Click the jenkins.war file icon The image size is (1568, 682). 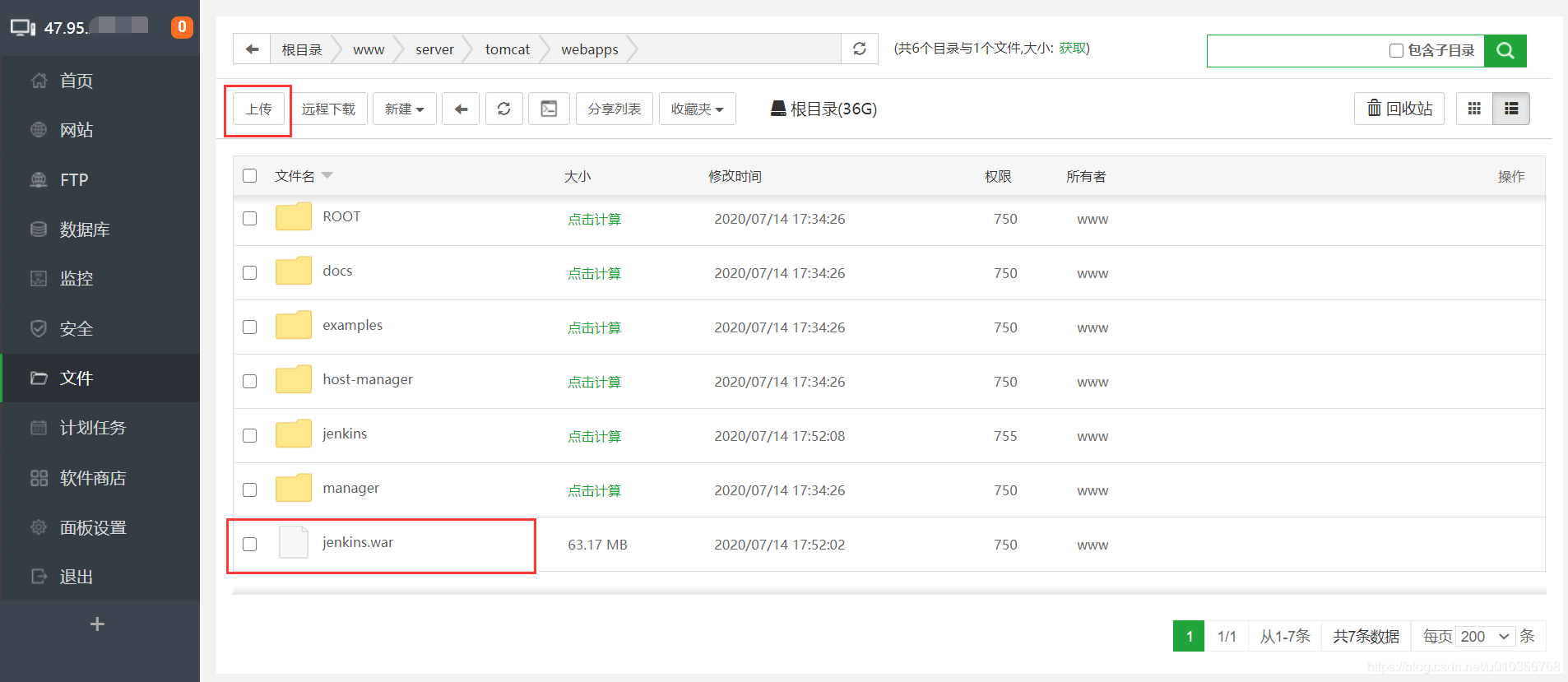[x=294, y=543]
